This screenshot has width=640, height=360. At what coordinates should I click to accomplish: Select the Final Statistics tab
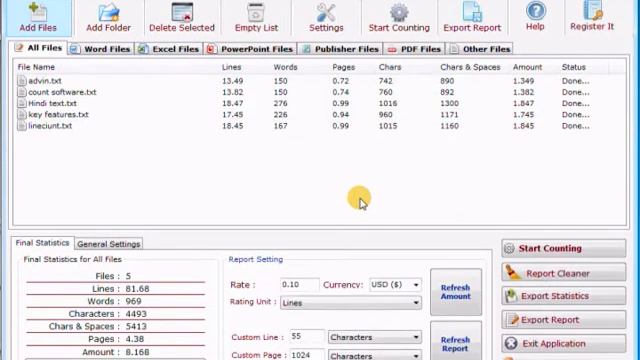click(x=42, y=243)
